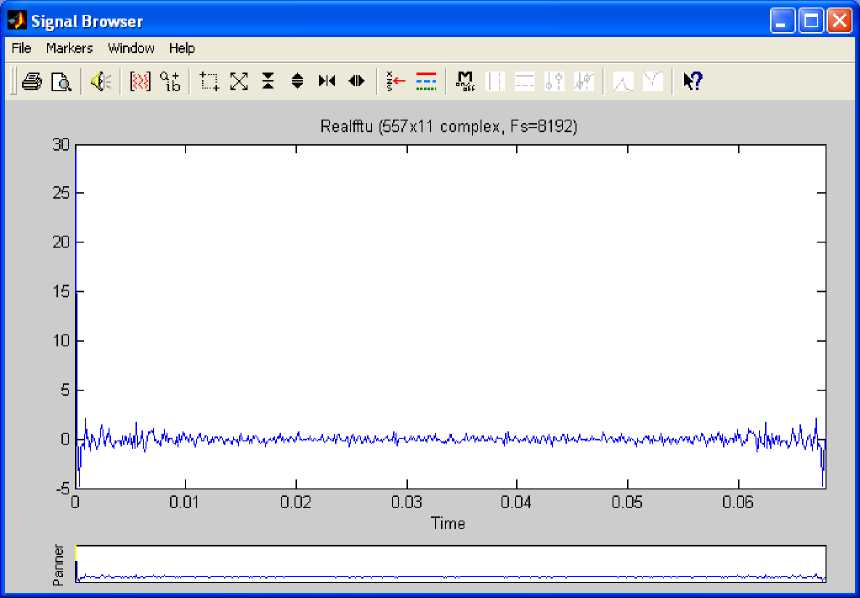Click the What's This help icon
This screenshot has width=860, height=598.
point(692,82)
